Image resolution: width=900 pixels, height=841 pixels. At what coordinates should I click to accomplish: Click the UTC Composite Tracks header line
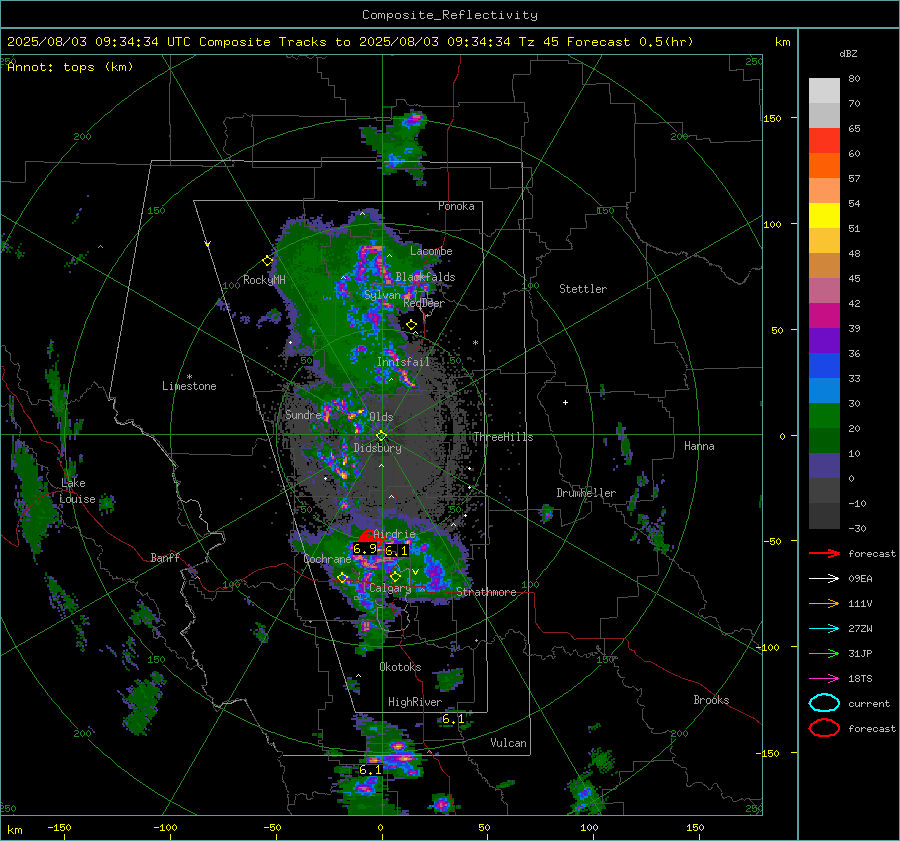[350, 42]
